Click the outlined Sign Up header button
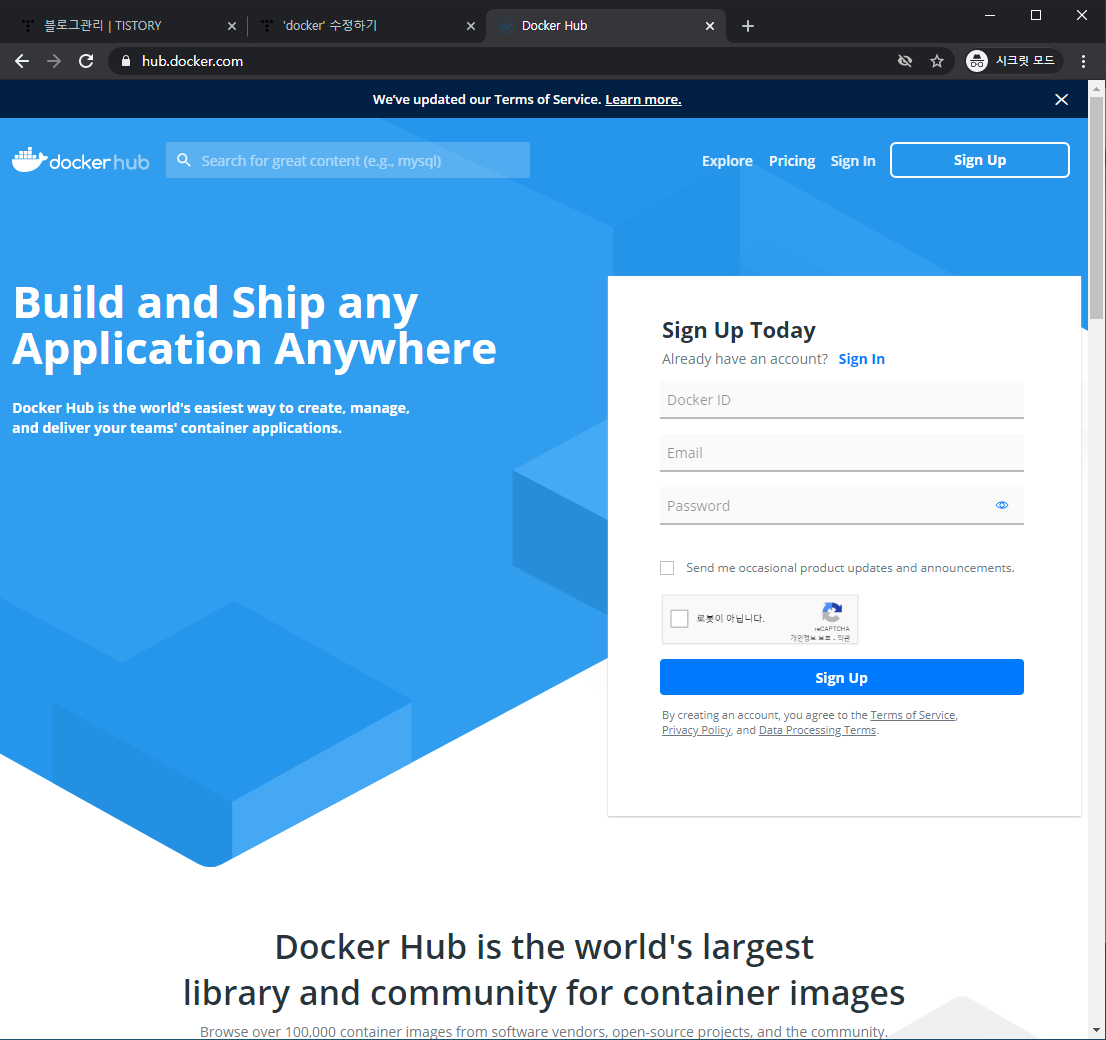The height and width of the screenshot is (1040, 1106). point(979,160)
